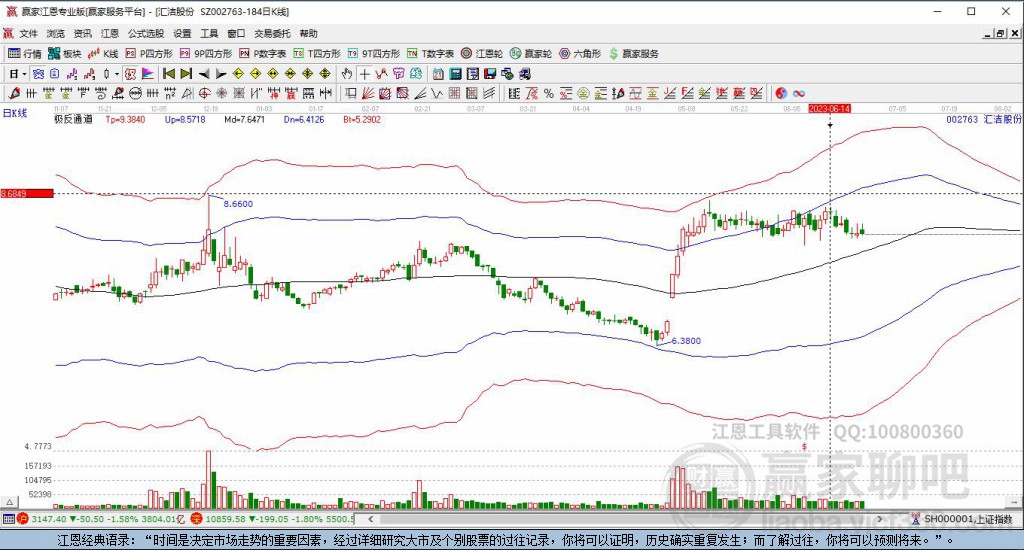
Task: Click the 002763 汇洁股份 stock label
Action: tap(984, 120)
